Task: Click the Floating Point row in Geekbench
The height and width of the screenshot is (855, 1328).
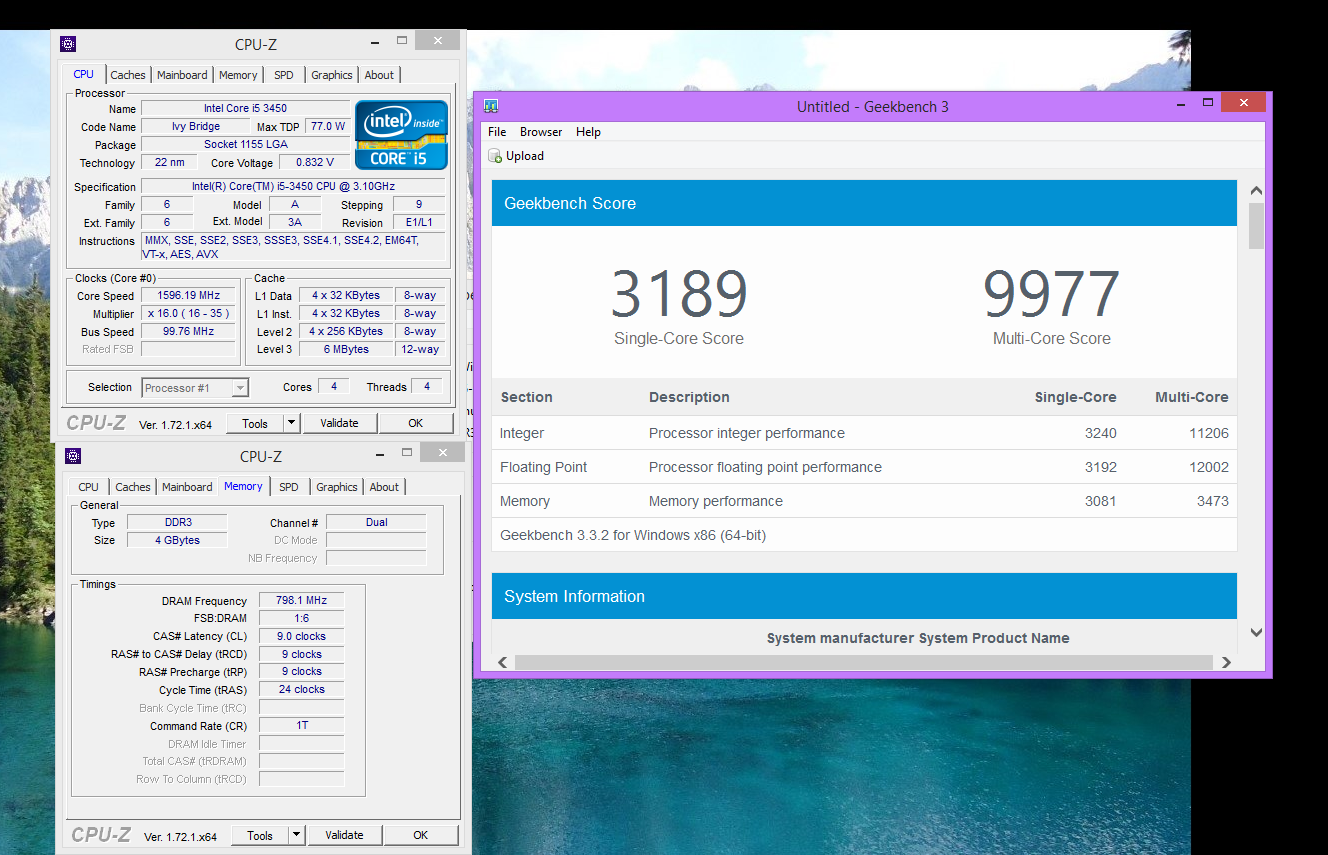Action: [x=864, y=467]
